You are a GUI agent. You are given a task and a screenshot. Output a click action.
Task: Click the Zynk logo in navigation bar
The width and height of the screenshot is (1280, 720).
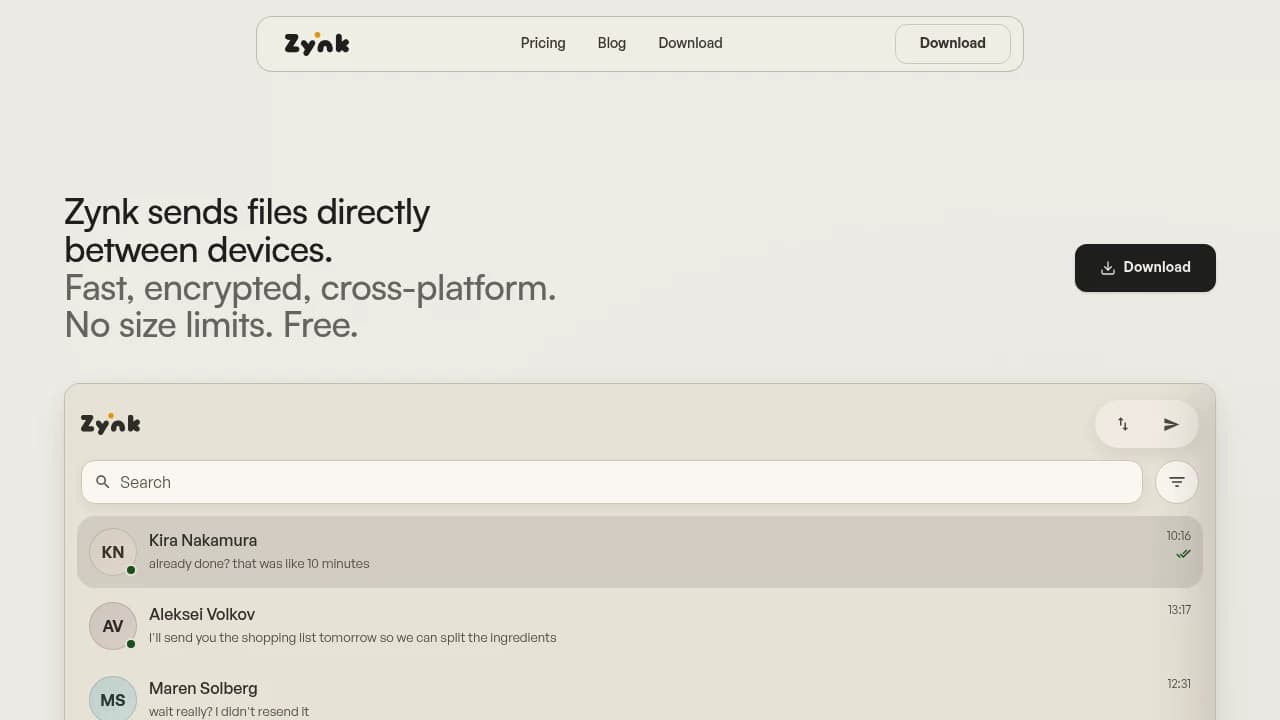coord(317,43)
